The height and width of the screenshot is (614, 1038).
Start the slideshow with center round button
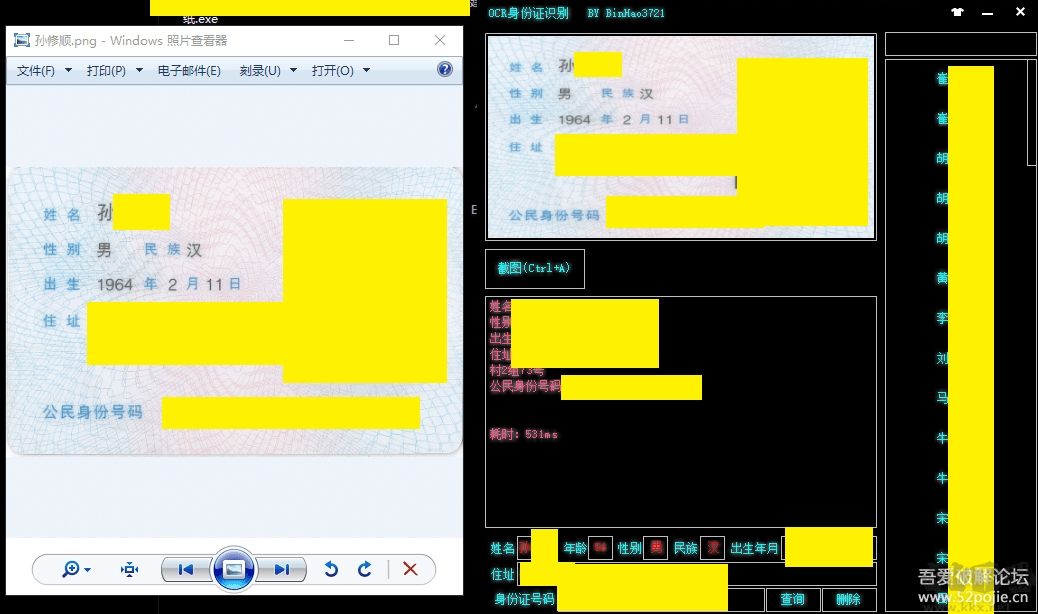pyautogui.click(x=233, y=569)
